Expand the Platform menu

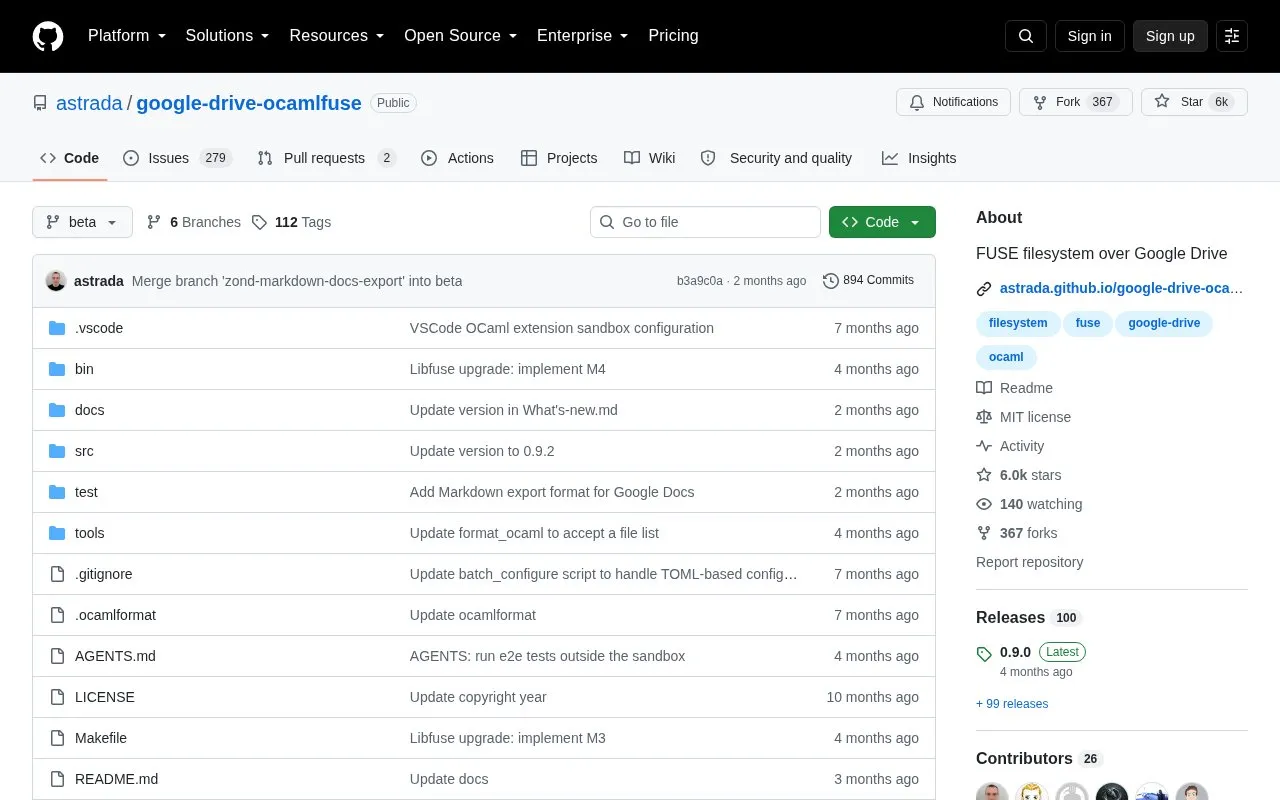[127, 36]
